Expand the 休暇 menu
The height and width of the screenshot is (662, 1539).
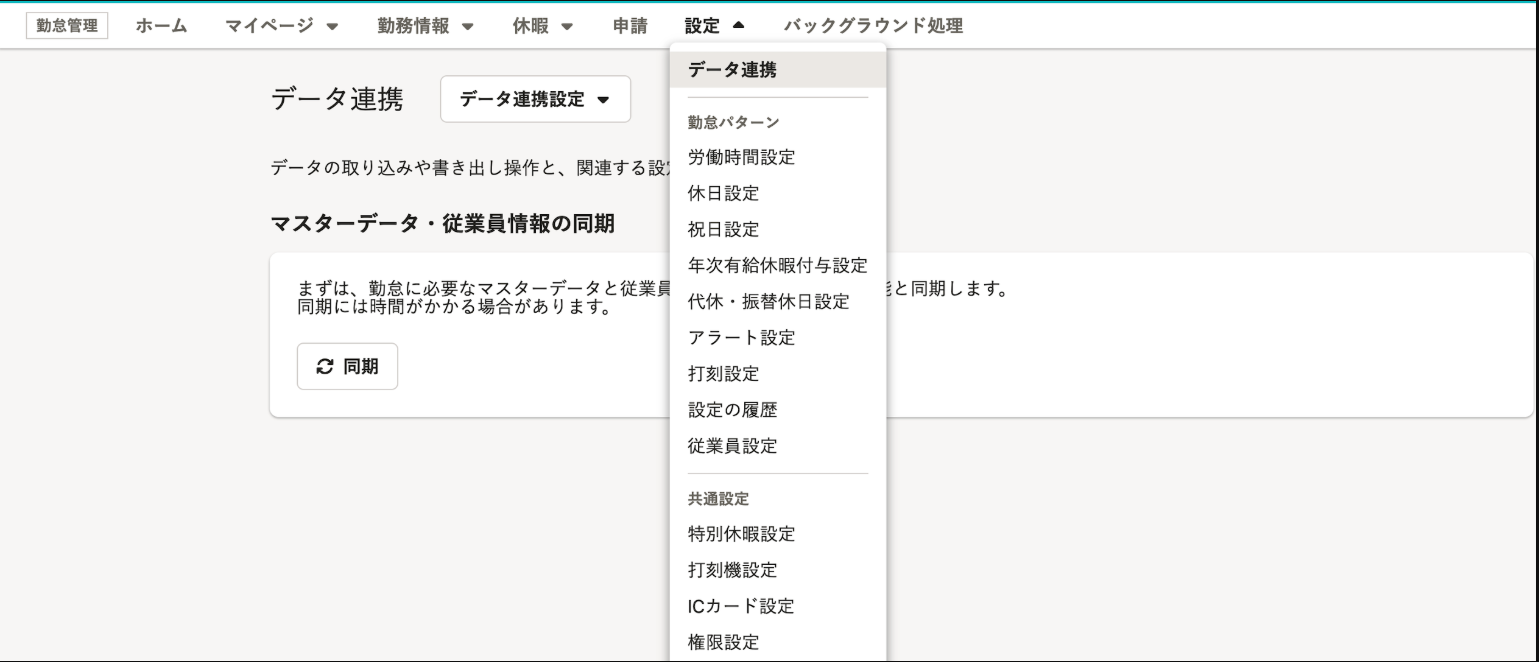click(541, 25)
